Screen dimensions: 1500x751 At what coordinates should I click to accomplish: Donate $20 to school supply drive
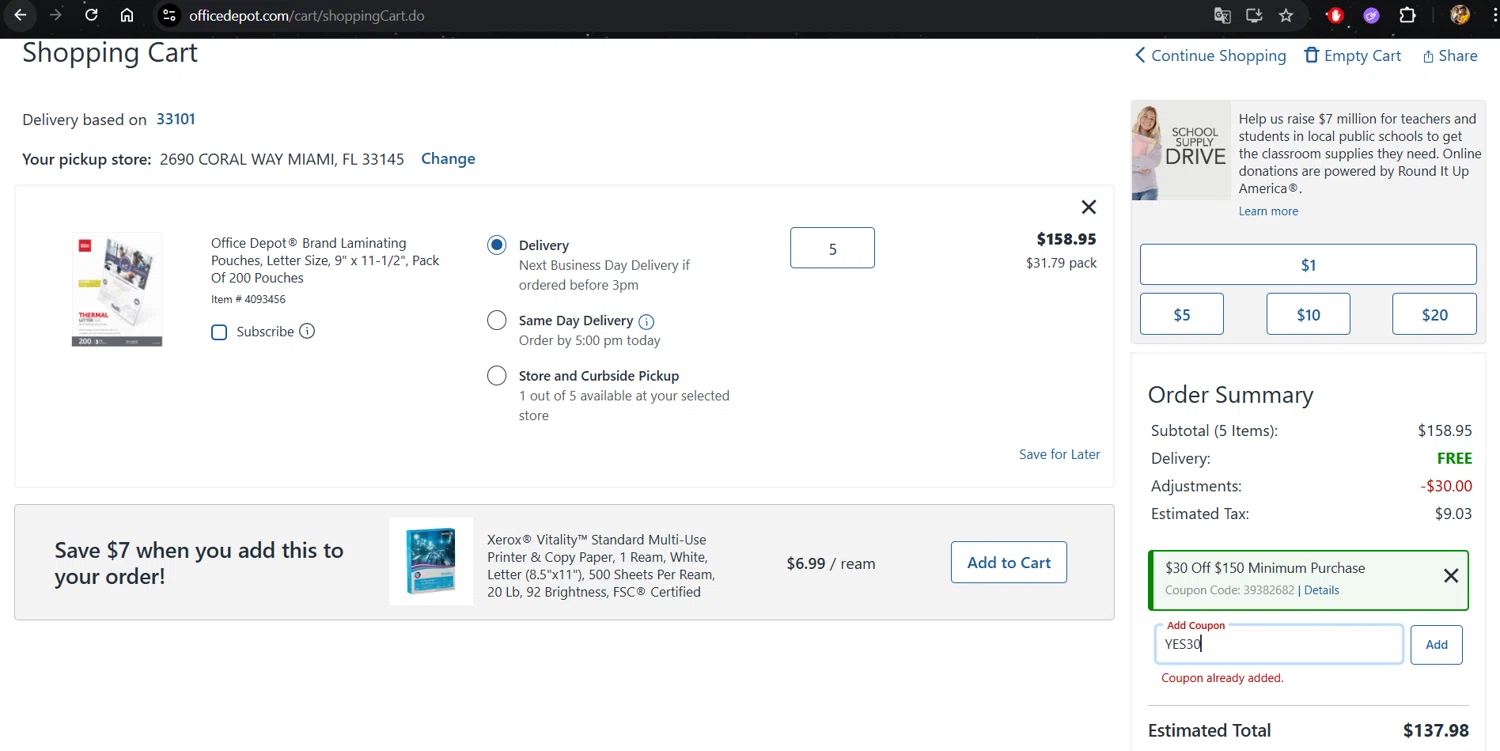point(1434,314)
